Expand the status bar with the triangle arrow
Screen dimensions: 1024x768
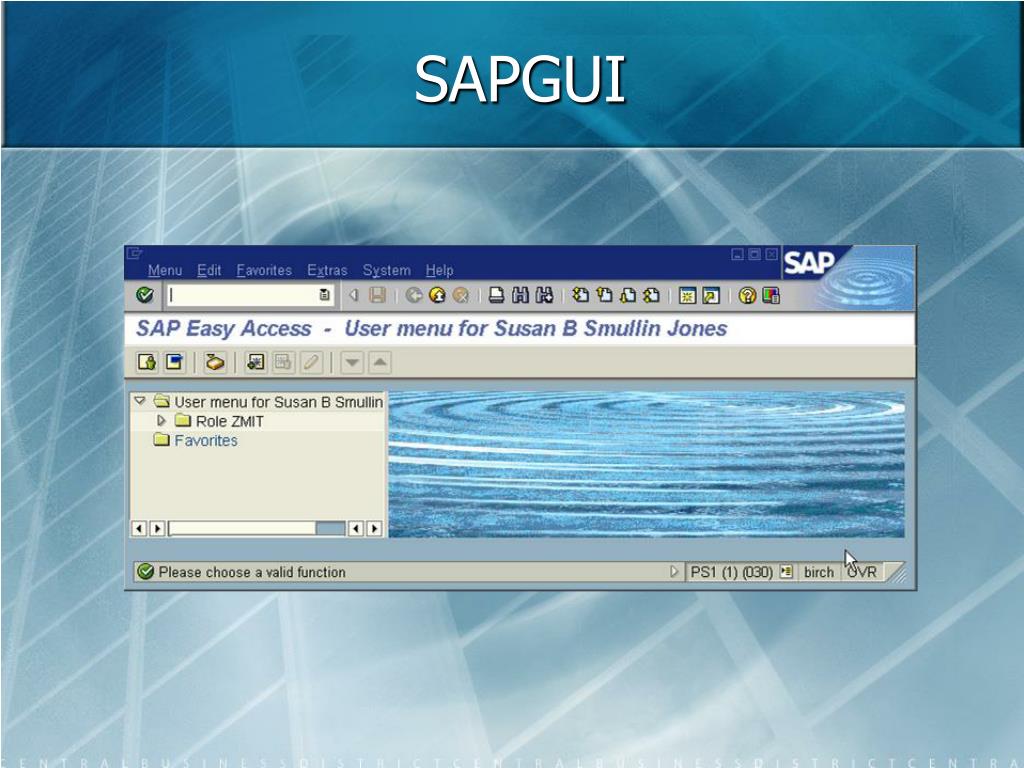coord(674,571)
